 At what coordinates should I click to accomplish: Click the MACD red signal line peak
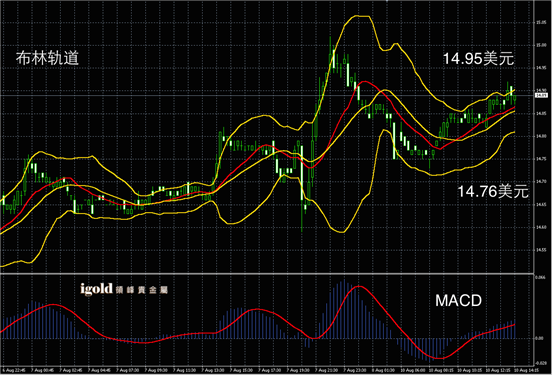[x=358, y=287]
